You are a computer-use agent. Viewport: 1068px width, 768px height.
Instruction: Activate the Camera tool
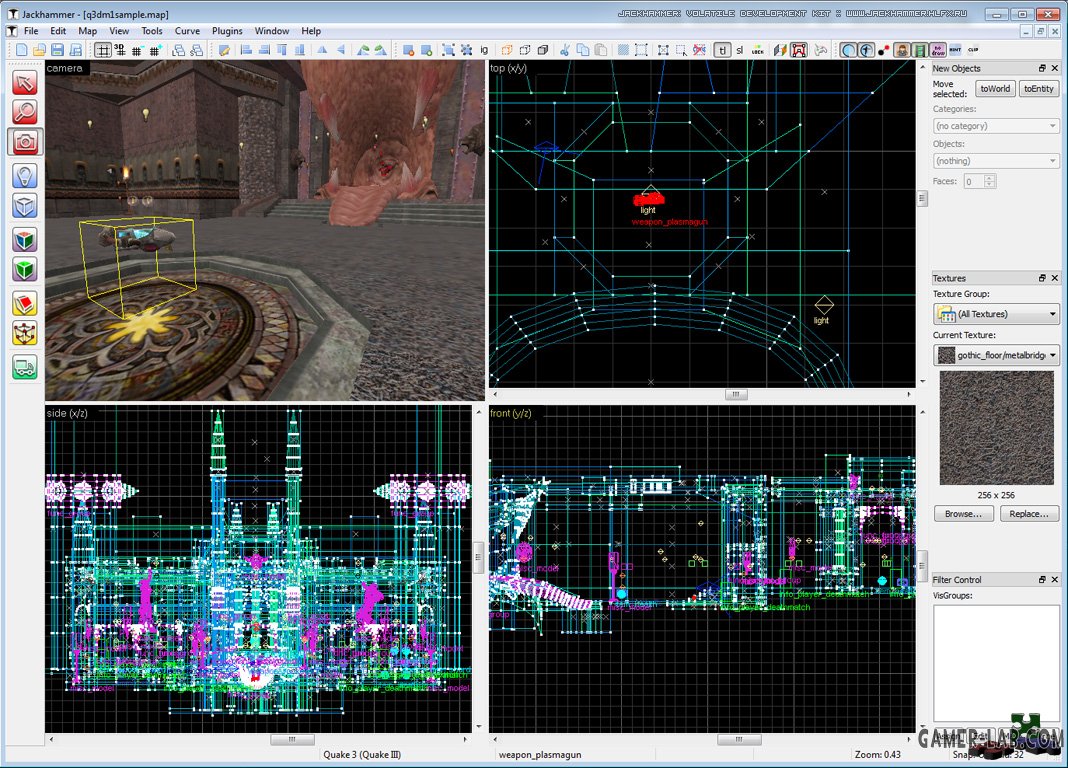[x=25, y=142]
